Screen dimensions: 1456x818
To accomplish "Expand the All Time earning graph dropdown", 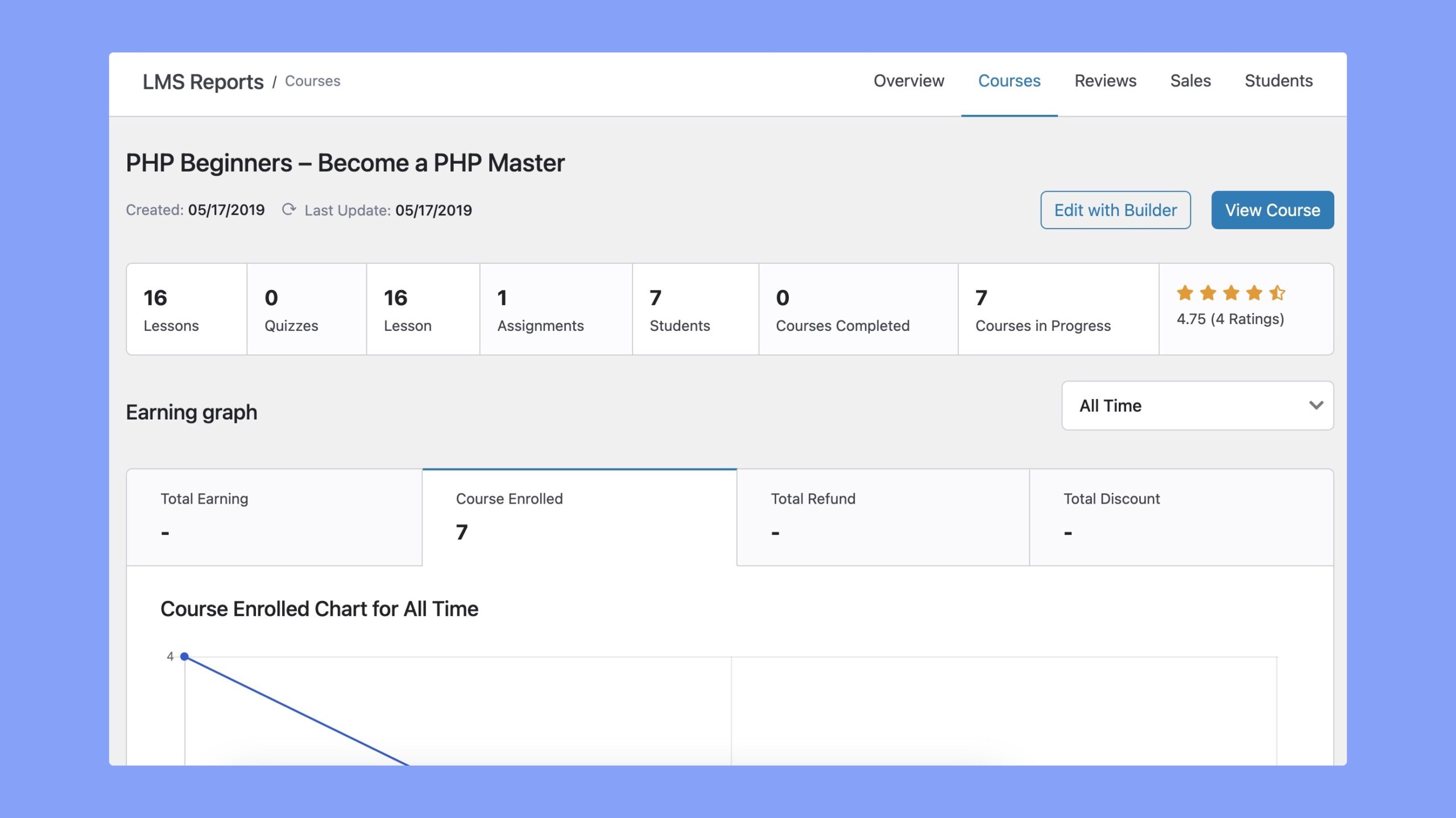I will click(1198, 405).
